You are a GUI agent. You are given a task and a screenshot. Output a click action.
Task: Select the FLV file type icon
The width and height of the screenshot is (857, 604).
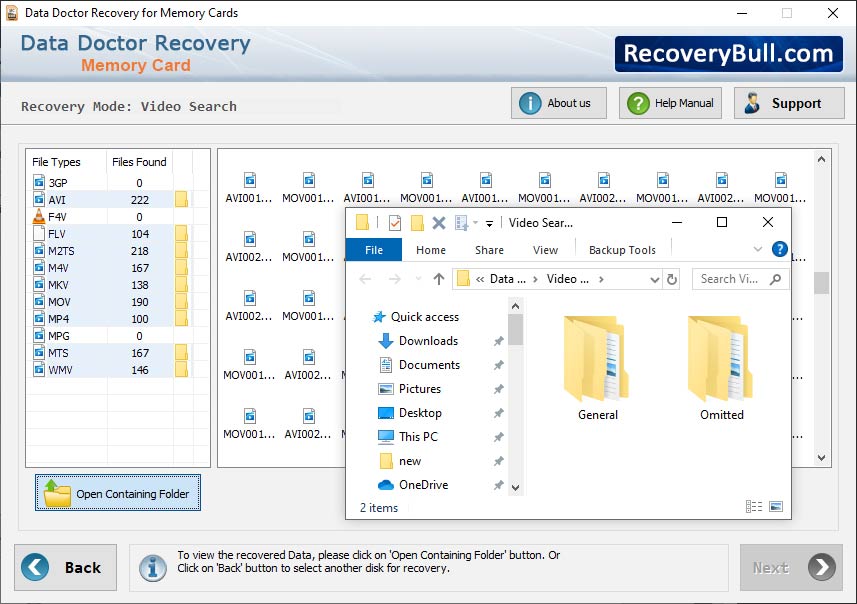[x=39, y=233]
